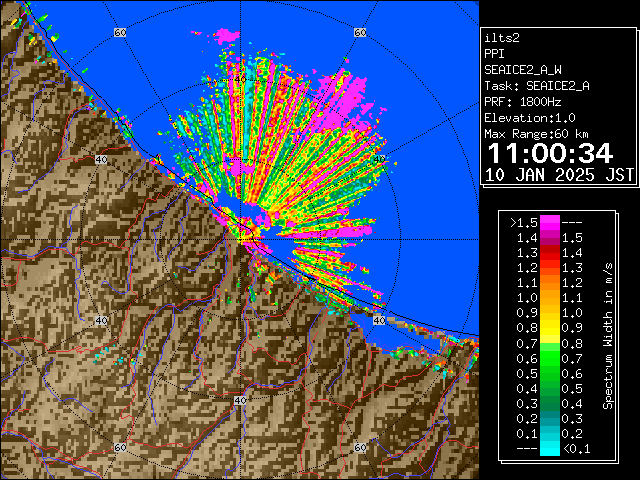Click the "SEAICE2_A_W" product name
Image resolution: width=640 pixels, height=480 pixels.
523,70
